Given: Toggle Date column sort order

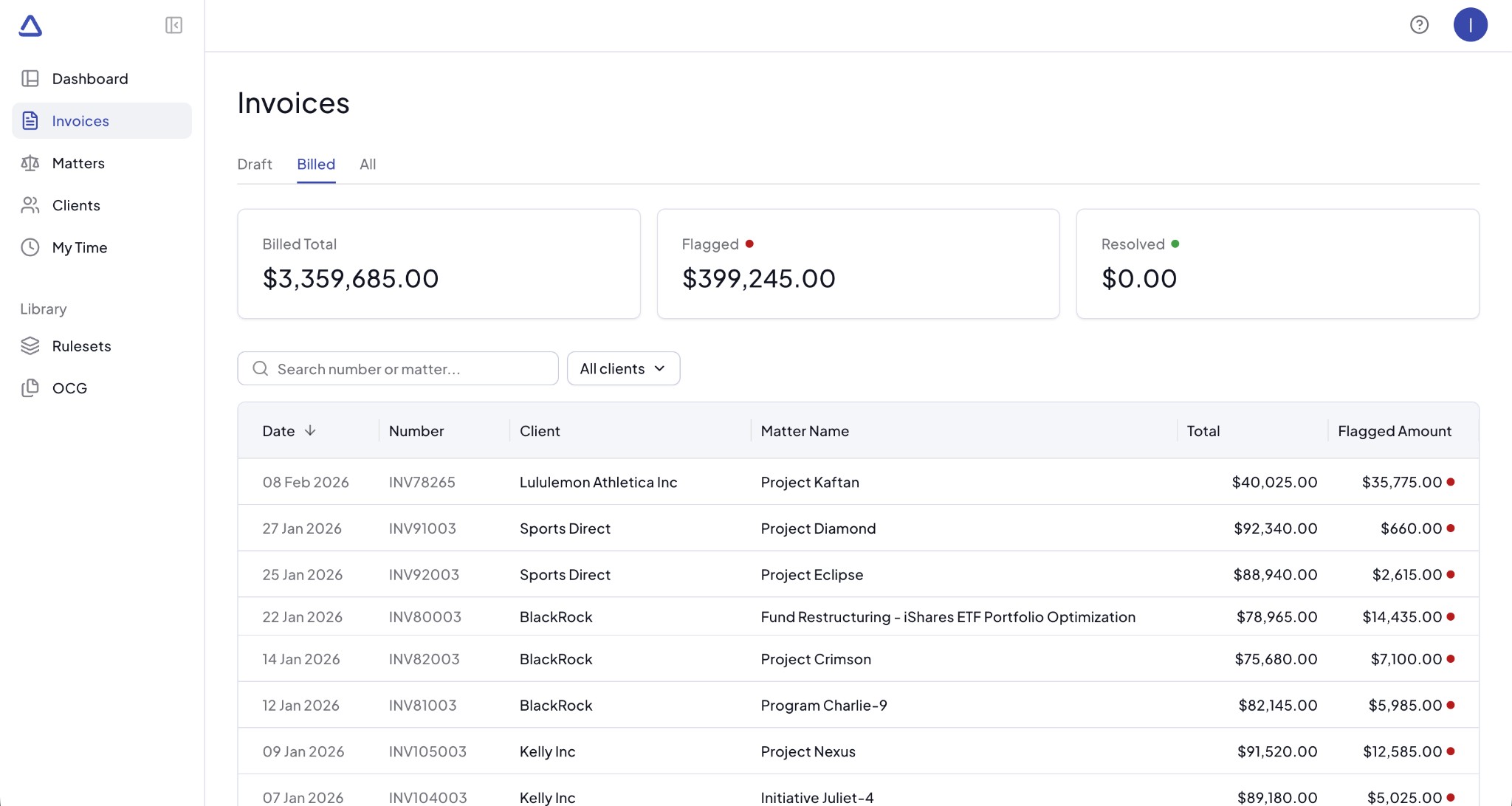Looking at the screenshot, I should (288, 430).
